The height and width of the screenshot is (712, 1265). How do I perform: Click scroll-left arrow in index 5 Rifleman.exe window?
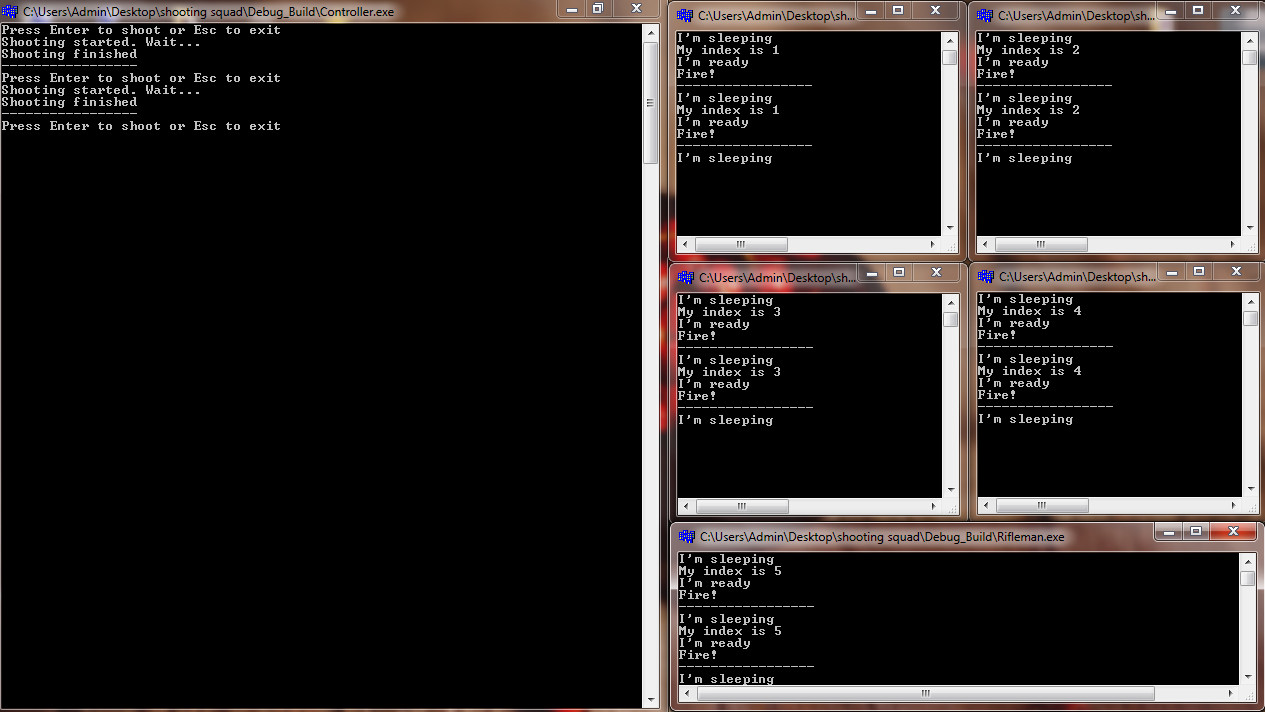(x=688, y=693)
